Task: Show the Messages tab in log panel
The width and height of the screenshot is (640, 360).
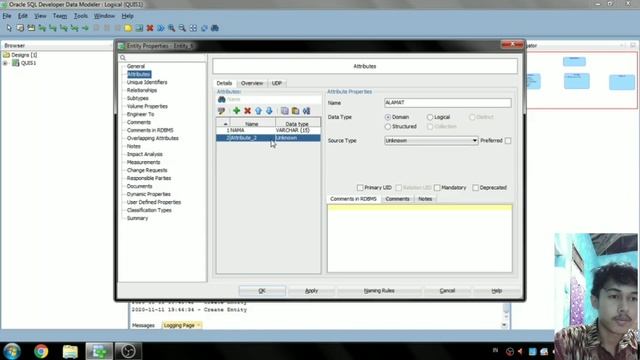Action: pos(143,325)
